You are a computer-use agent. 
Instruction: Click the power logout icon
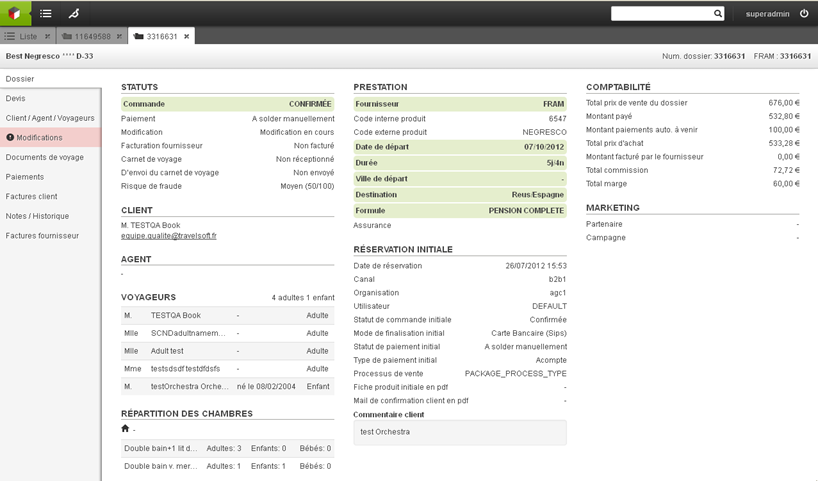(804, 14)
